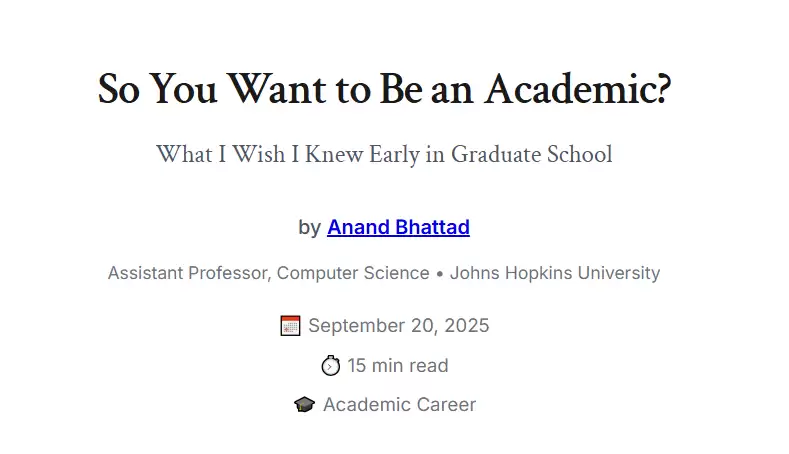Viewport: 789px width, 454px height.
Task: Click the word "Academic?" in the main heading
Action: 577,90
